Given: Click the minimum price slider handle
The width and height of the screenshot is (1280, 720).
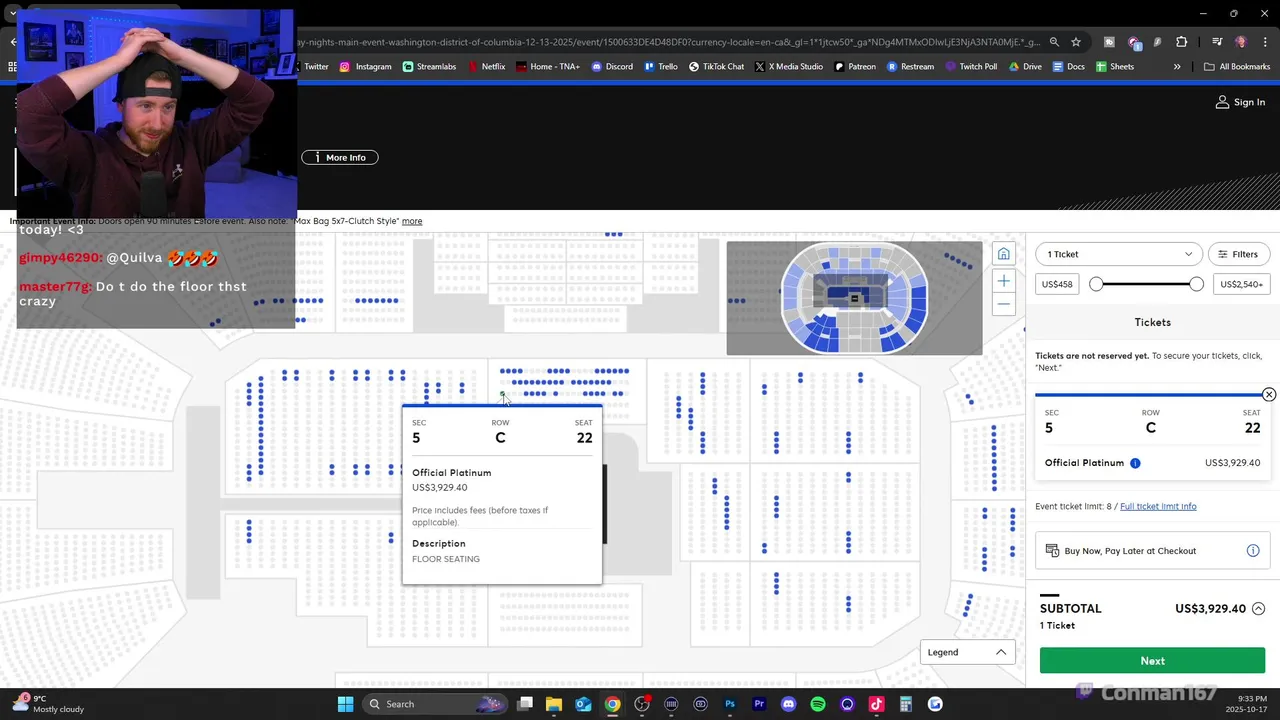Looking at the screenshot, I should click(x=1096, y=284).
